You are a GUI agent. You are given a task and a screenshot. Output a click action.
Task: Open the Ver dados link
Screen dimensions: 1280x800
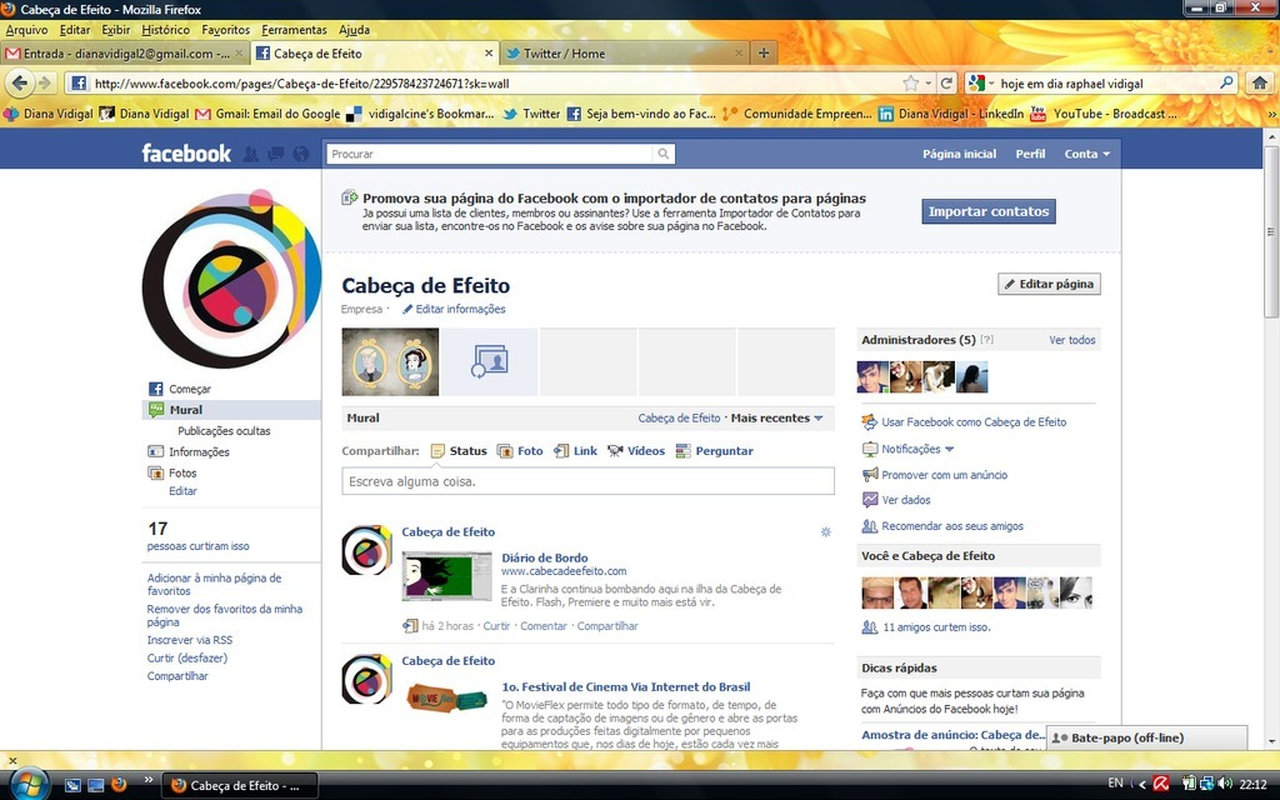[x=906, y=500]
